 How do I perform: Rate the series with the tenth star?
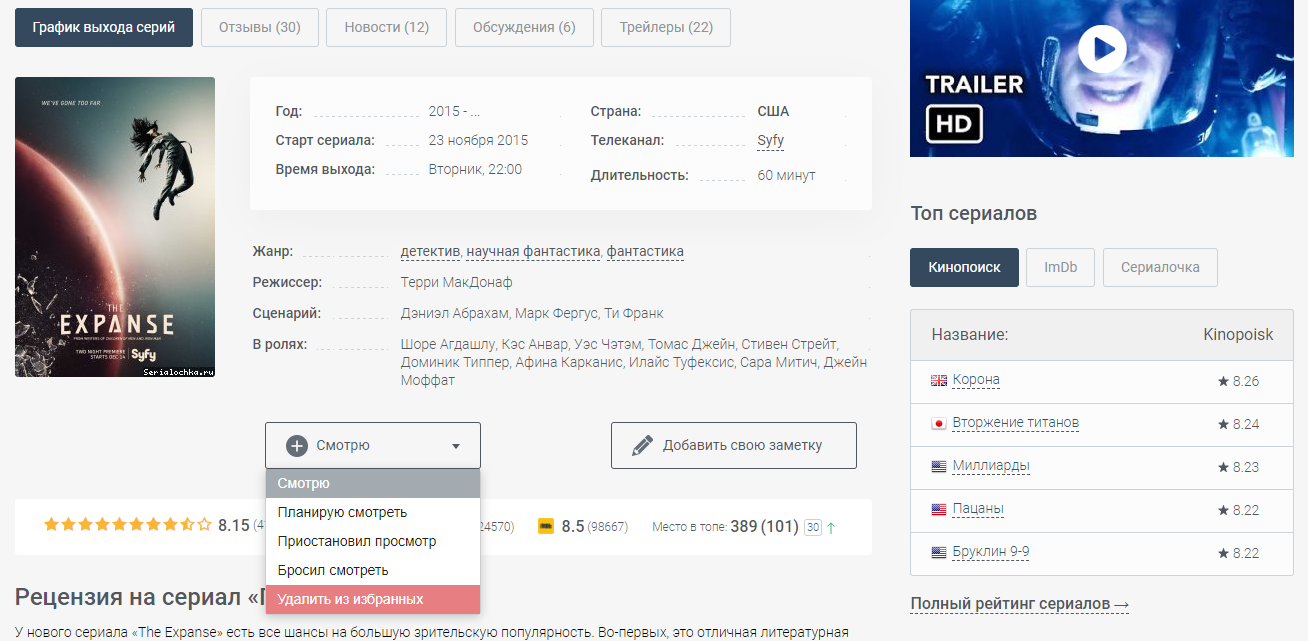[205, 525]
